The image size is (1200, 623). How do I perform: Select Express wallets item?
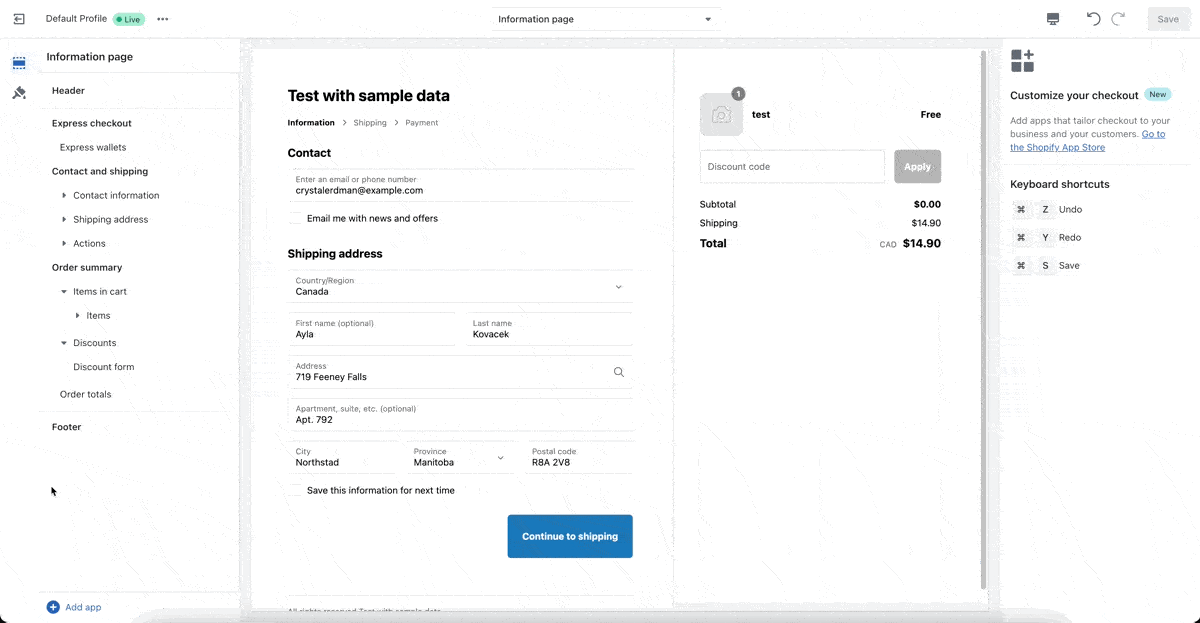pyautogui.click(x=93, y=147)
